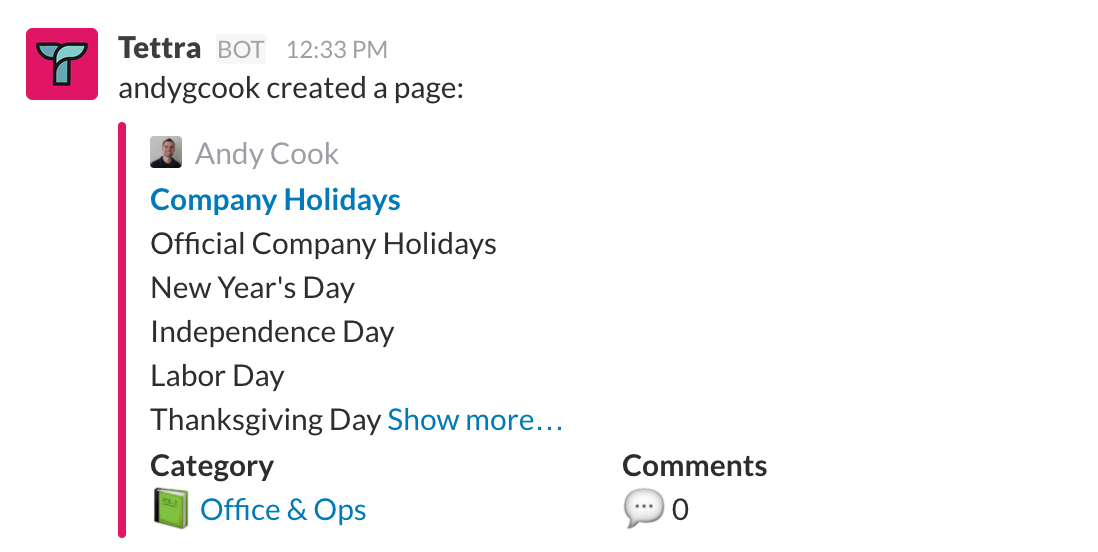The image size is (1098, 552).
Task: Click the Official Company Holidays text line
Action: click(324, 244)
